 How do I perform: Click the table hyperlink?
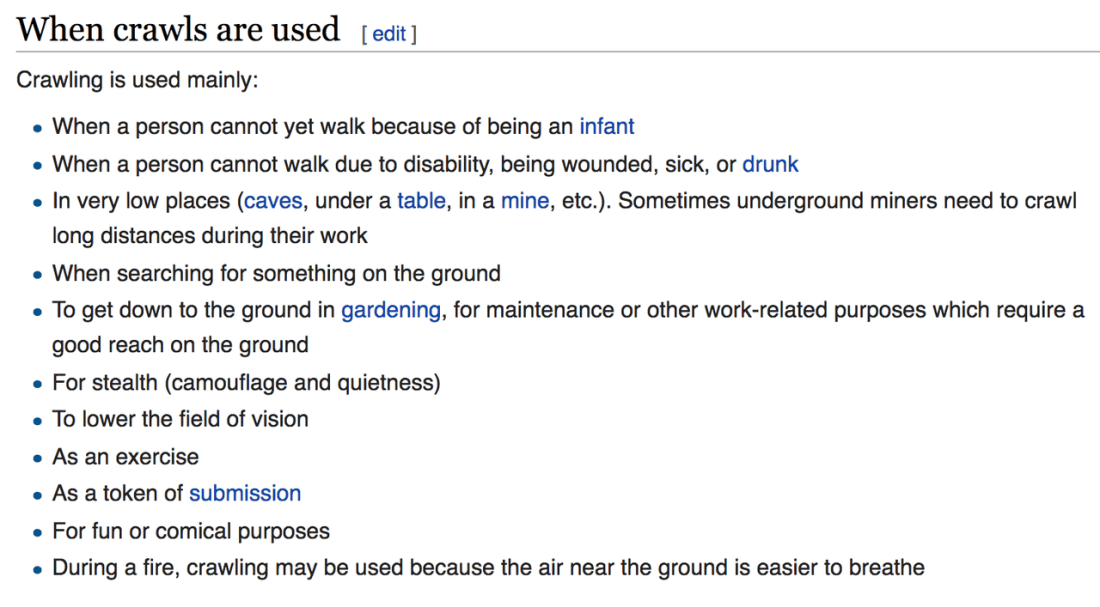point(421,201)
